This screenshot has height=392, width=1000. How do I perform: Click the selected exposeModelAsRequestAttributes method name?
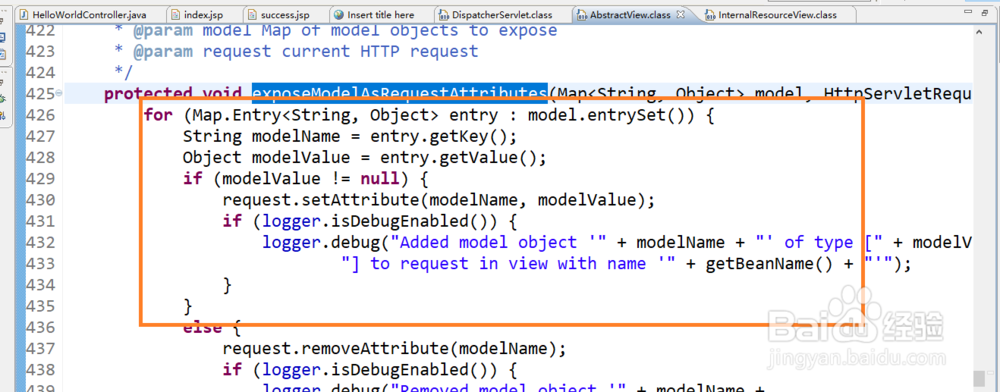tap(400, 94)
